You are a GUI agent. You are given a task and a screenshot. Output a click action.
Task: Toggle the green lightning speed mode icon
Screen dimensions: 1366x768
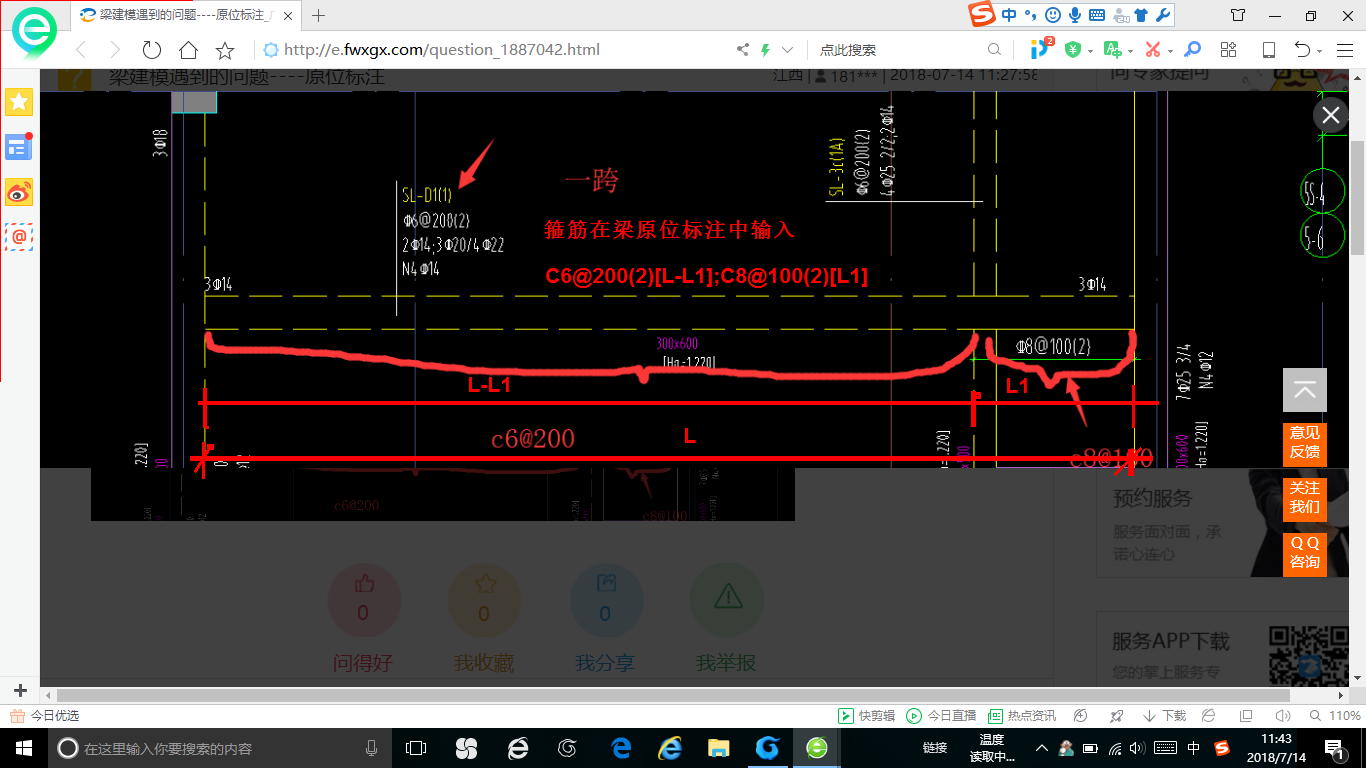tap(765, 50)
